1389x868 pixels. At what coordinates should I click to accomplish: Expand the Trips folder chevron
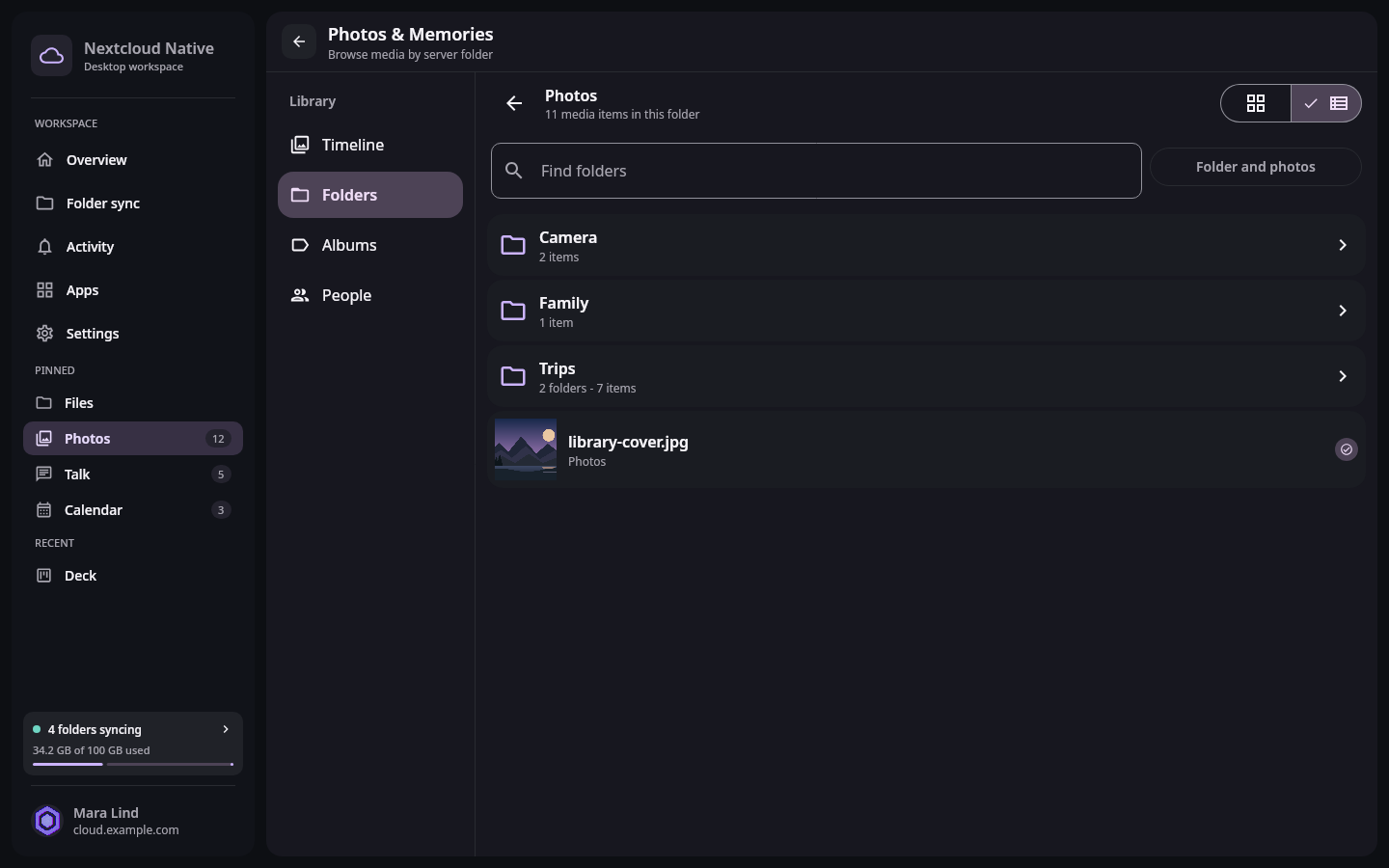[1343, 376]
